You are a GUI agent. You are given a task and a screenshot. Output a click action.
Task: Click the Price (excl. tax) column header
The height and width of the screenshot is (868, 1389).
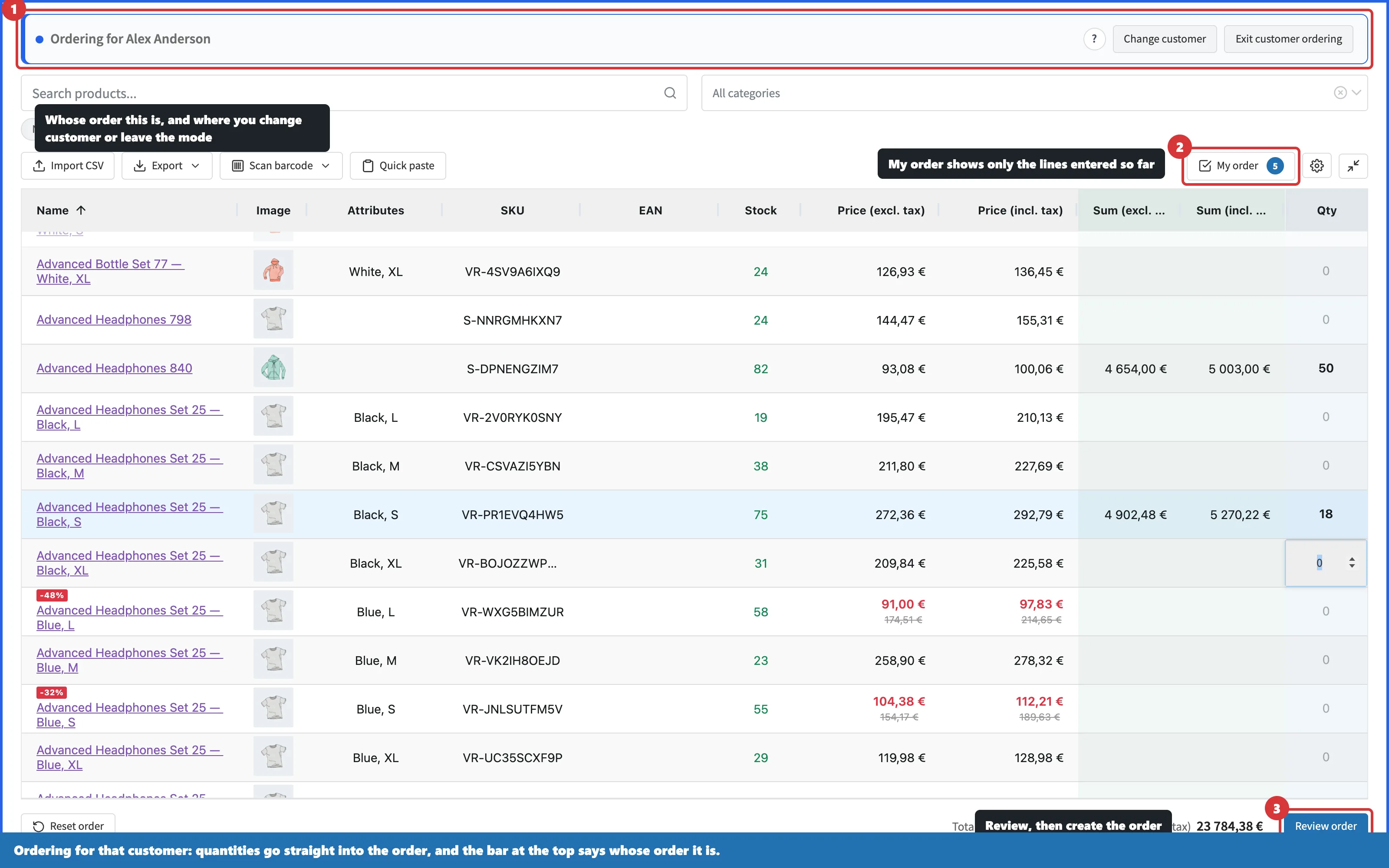(880, 210)
